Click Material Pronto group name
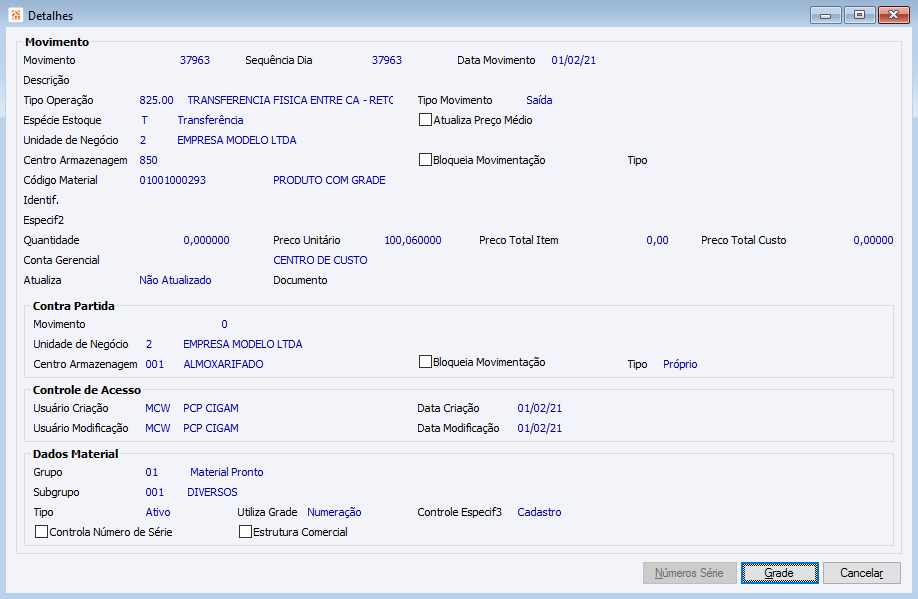Screen dimensions: 918x599 (227, 472)
